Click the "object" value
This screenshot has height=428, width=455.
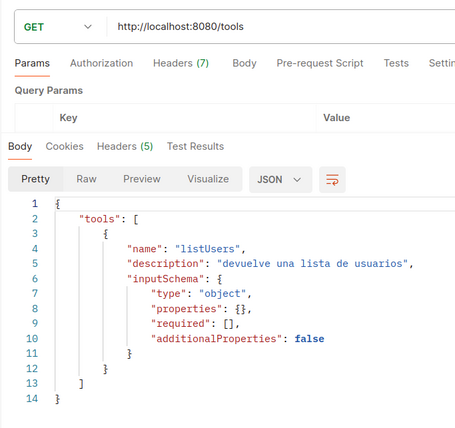[x=222, y=294]
